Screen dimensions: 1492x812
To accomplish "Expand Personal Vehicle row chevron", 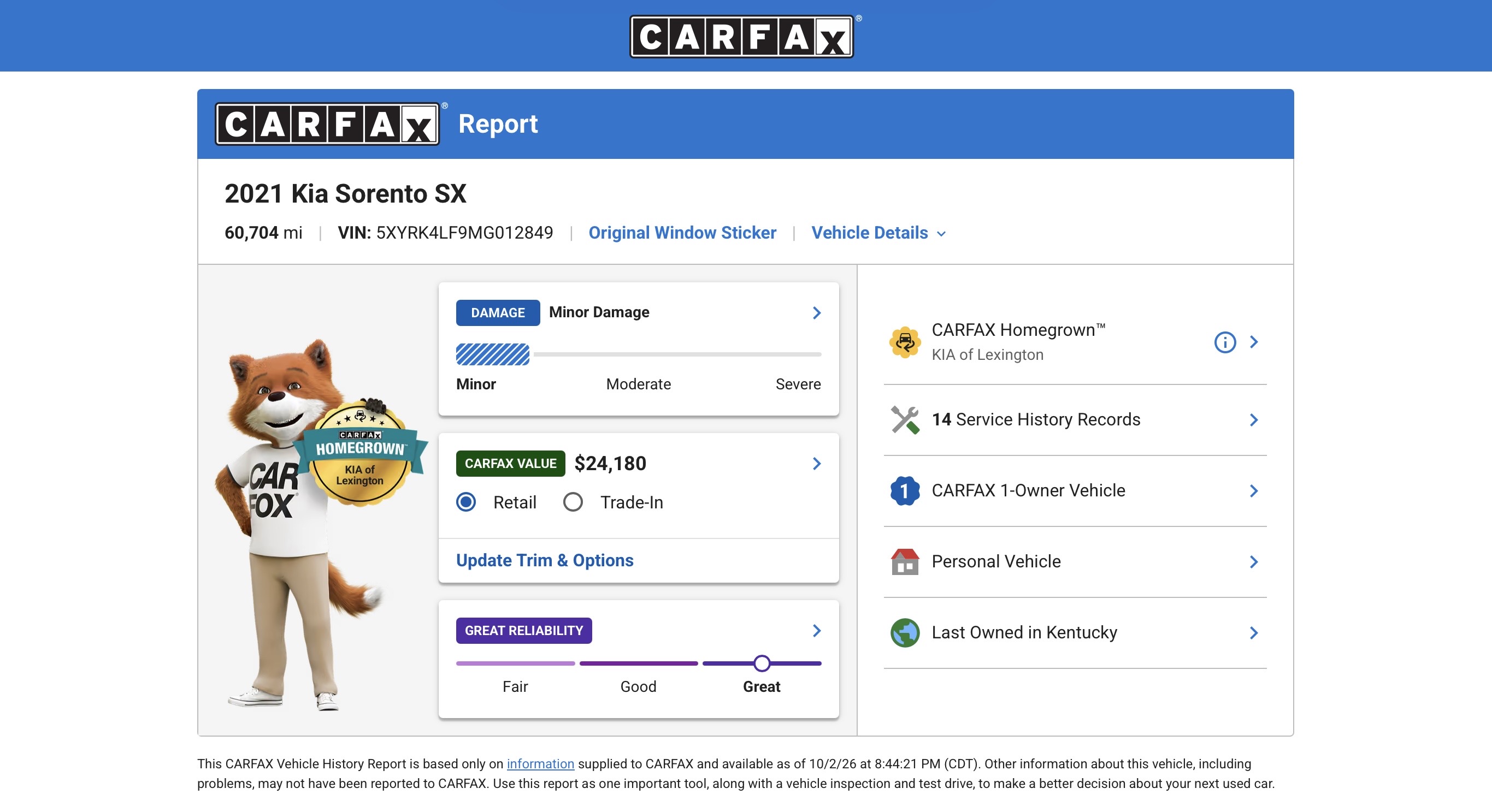I will click(x=1254, y=561).
